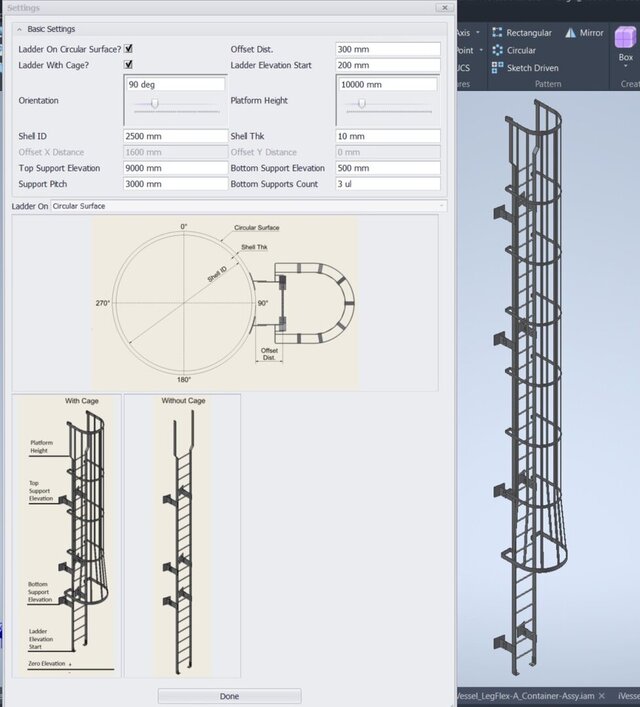Click the Support Pitch value field
The width and height of the screenshot is (640, 707).
pyautogui.click(x=176, y=184)
